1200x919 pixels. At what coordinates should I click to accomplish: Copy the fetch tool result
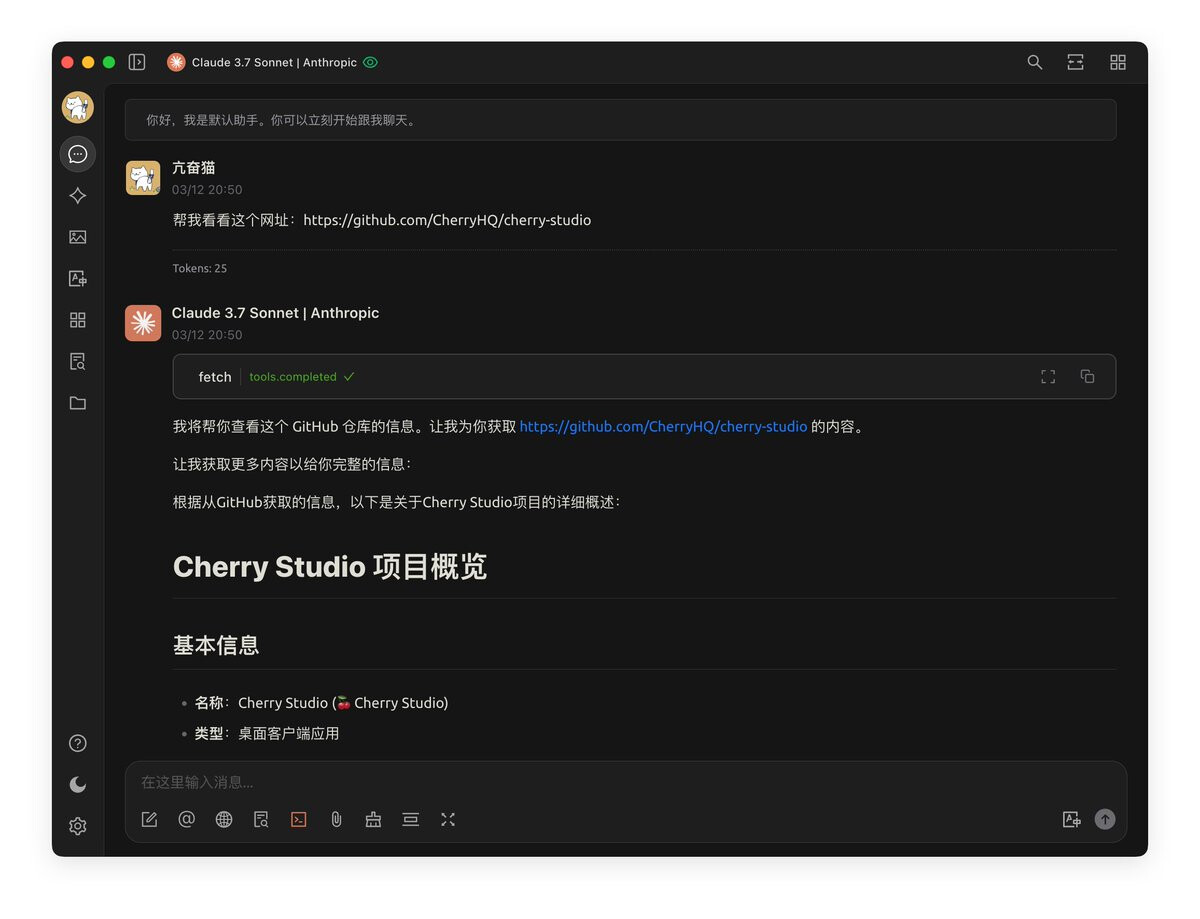click(1087, 377)
